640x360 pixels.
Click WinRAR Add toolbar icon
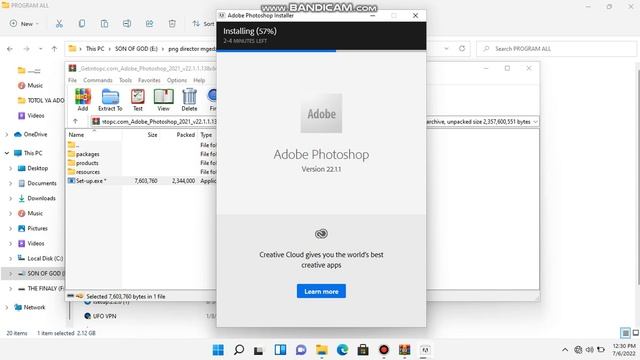coord(83,100)
